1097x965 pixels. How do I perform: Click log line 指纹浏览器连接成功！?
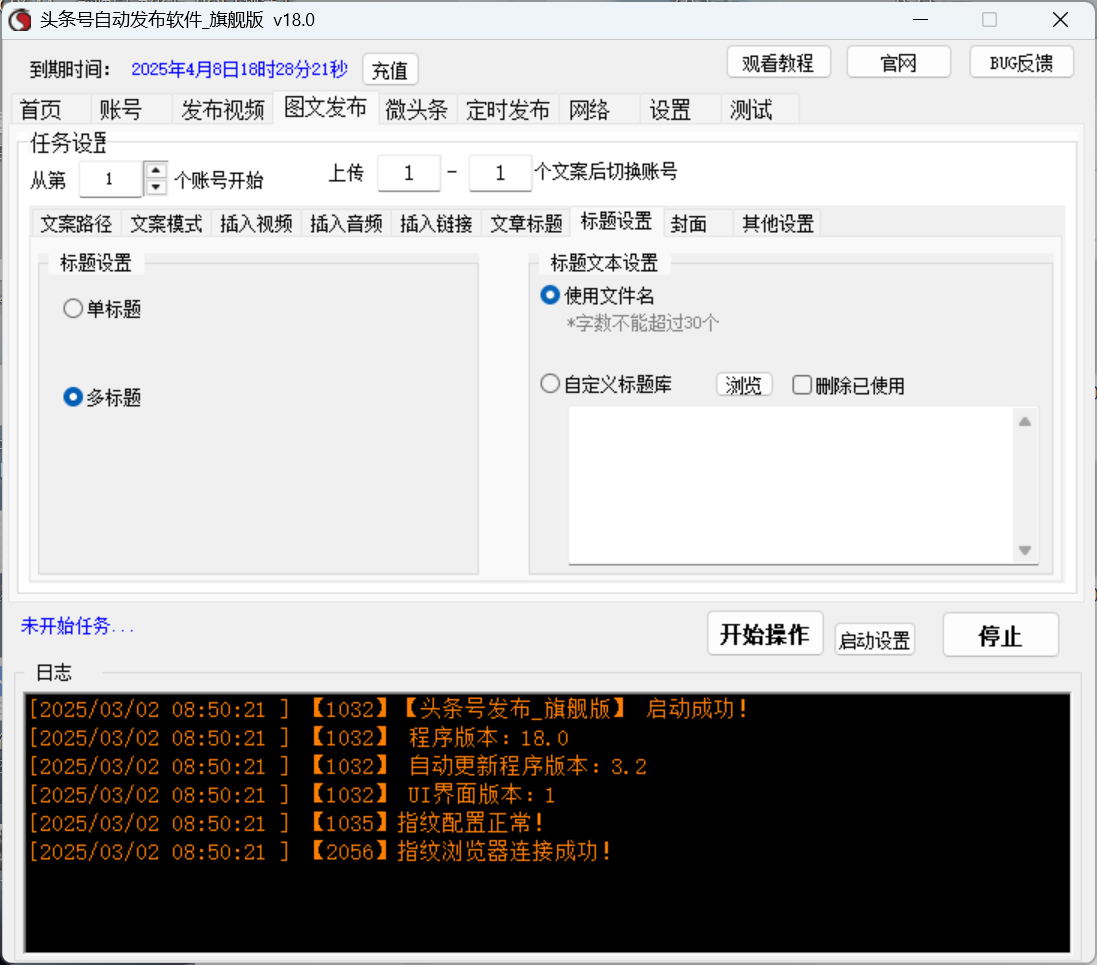click(x=320, y=852)
